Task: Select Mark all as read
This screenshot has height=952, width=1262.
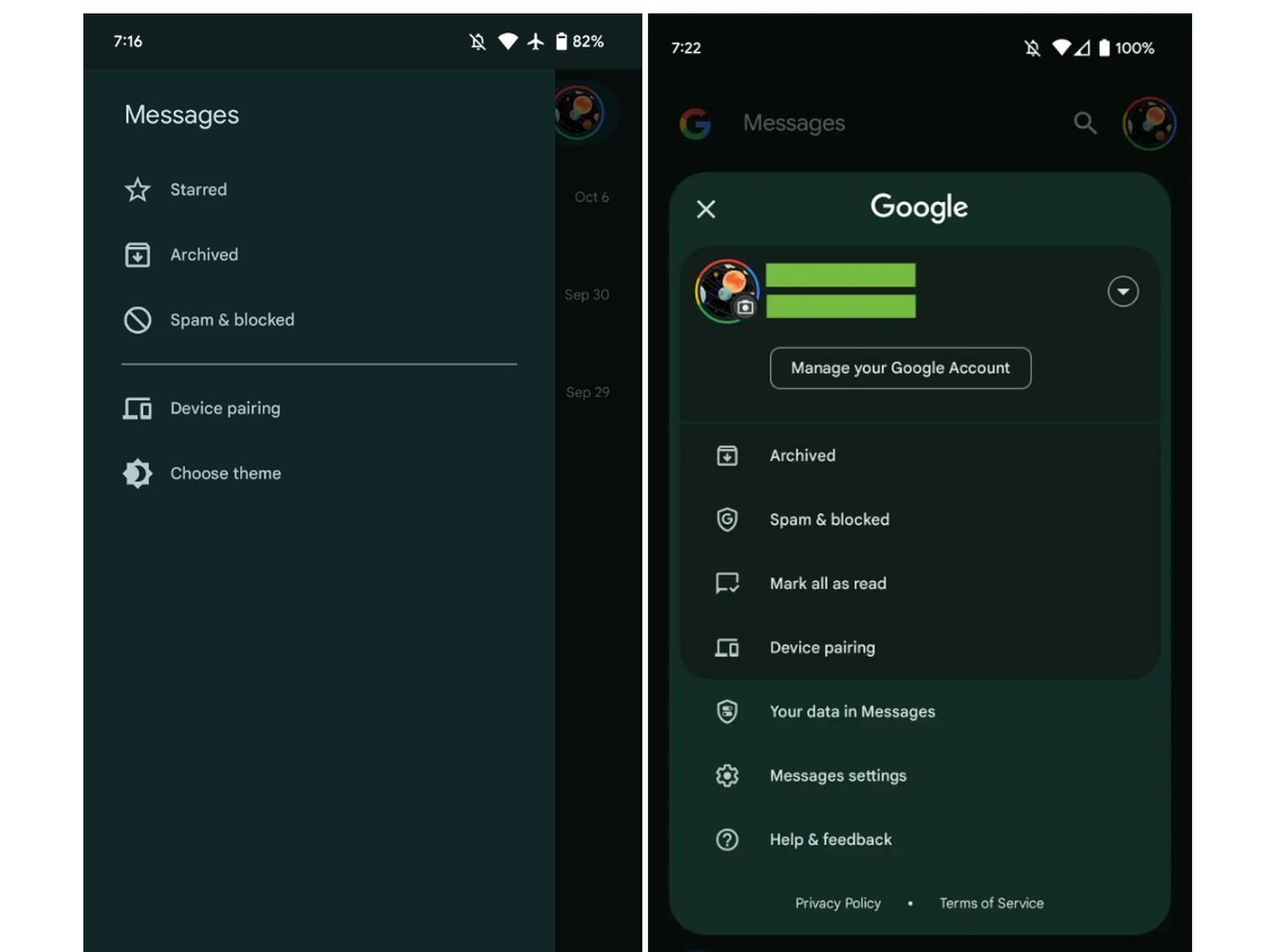Action: coord(827,584)
